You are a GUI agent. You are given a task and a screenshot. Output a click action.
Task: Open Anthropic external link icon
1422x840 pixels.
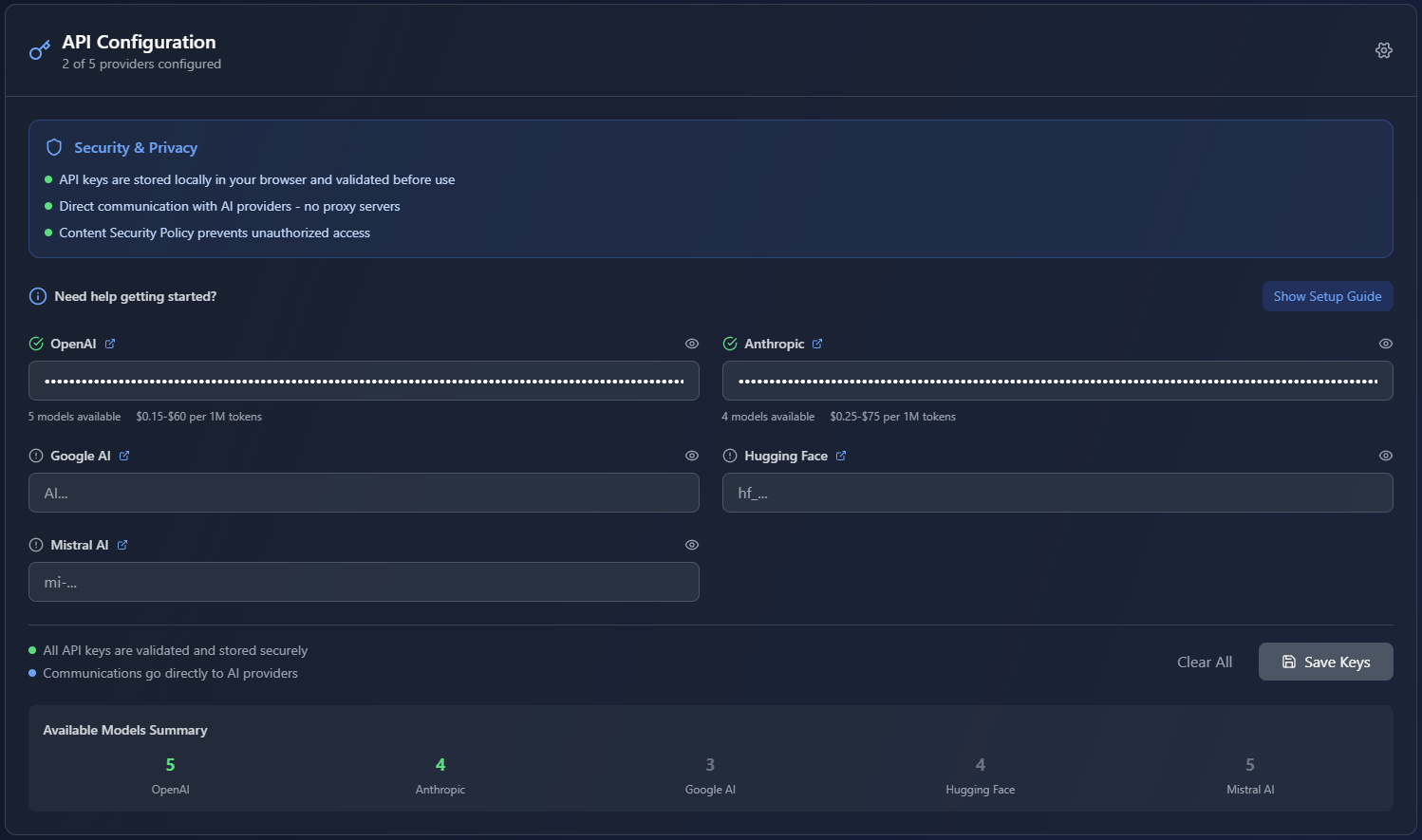pos(817,344)
